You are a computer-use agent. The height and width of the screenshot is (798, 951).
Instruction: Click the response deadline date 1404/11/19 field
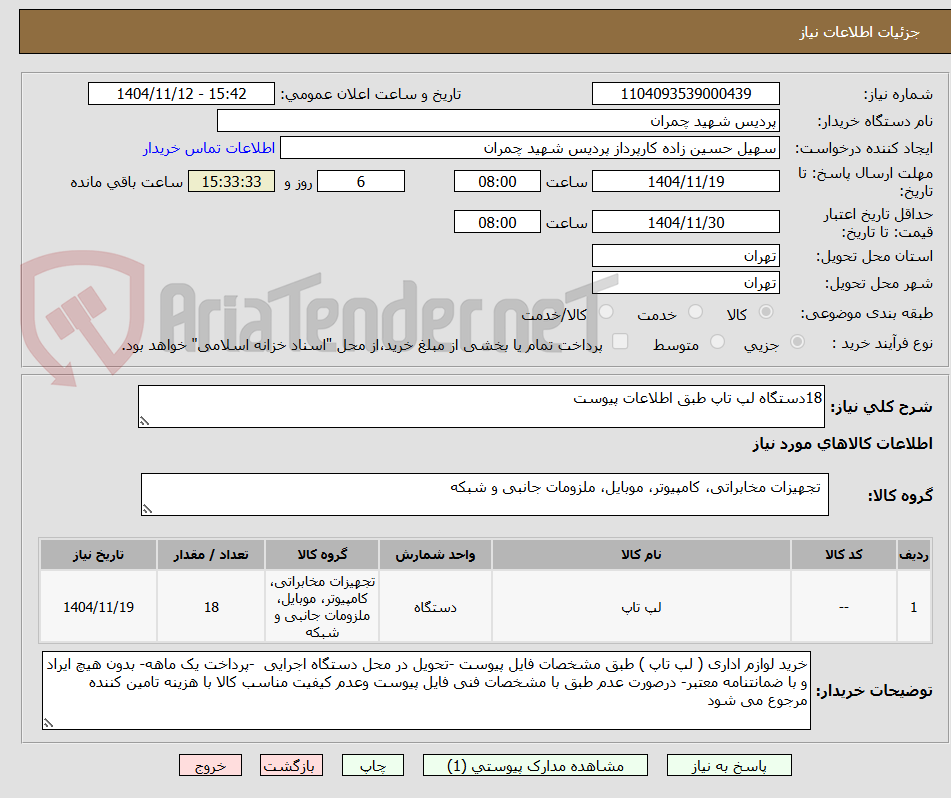point(685,181)
